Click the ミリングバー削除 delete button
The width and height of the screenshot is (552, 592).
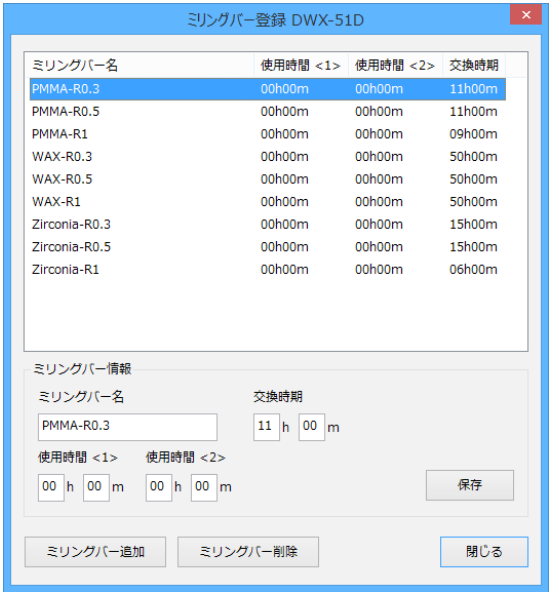click(248, 552)
